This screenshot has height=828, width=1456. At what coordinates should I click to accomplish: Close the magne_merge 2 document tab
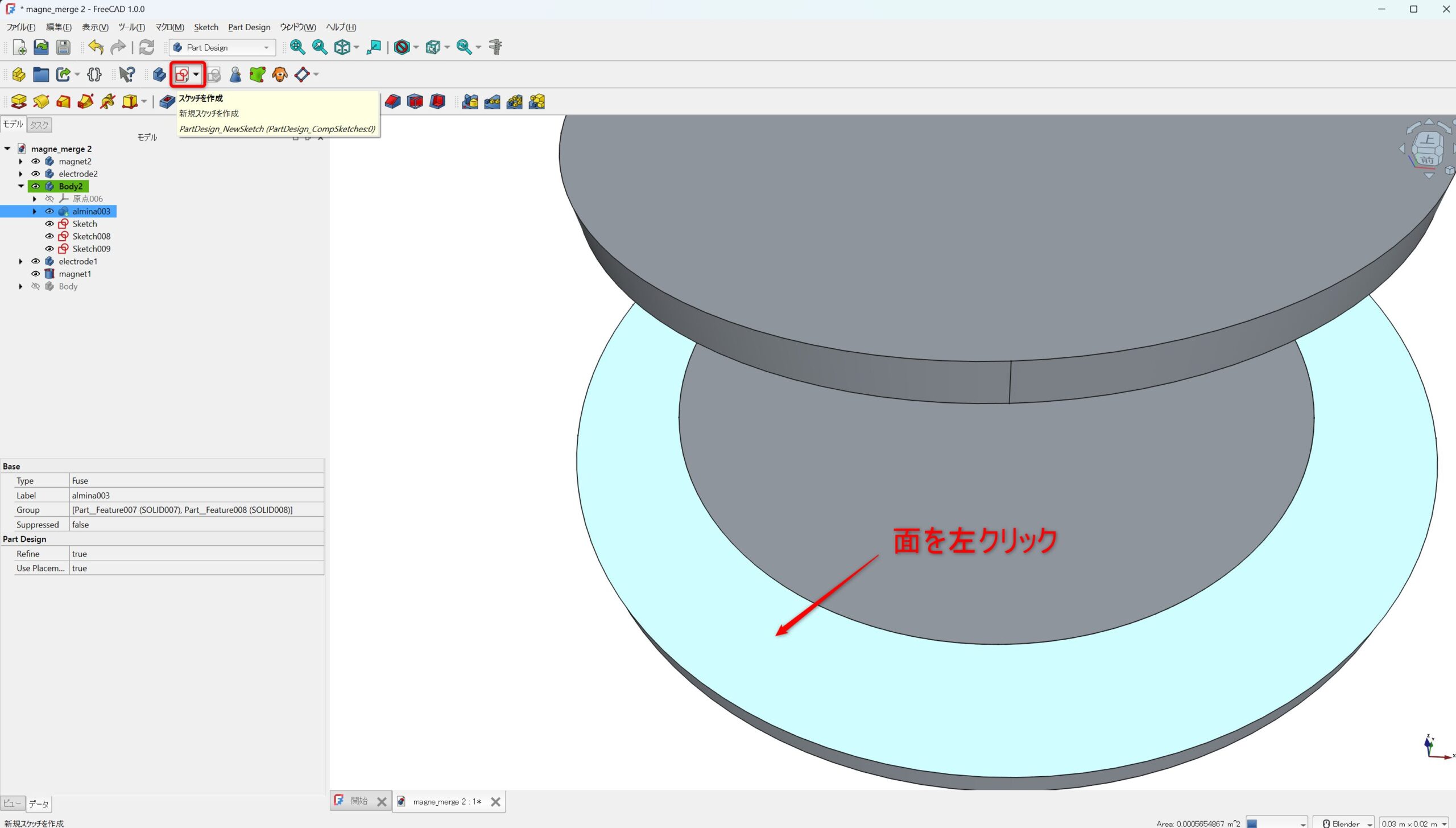click(495, 802)
